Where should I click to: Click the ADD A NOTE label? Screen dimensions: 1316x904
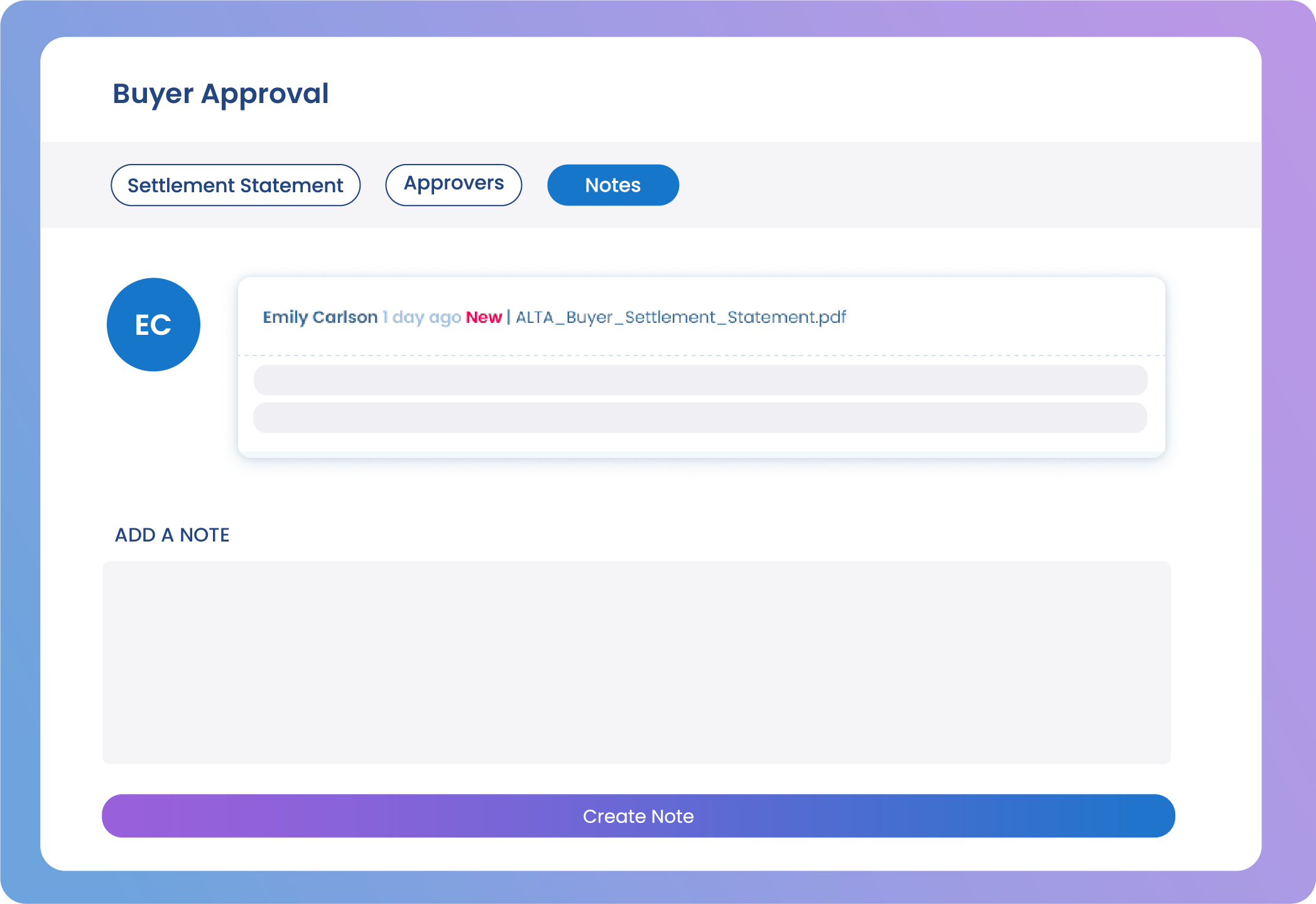[x=172, y=535]
